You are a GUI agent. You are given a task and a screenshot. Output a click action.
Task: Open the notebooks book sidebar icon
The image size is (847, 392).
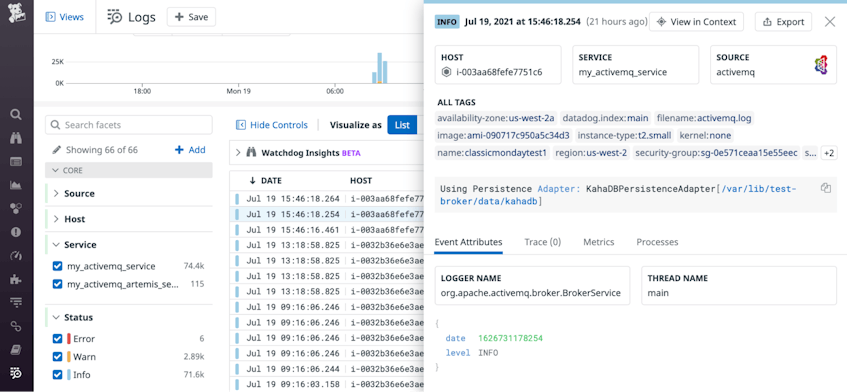coord(16,349)
